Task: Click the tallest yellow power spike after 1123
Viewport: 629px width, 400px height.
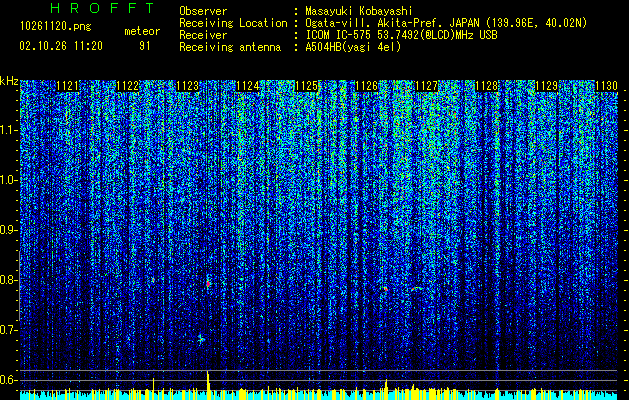Action: (x=208, y=385)
